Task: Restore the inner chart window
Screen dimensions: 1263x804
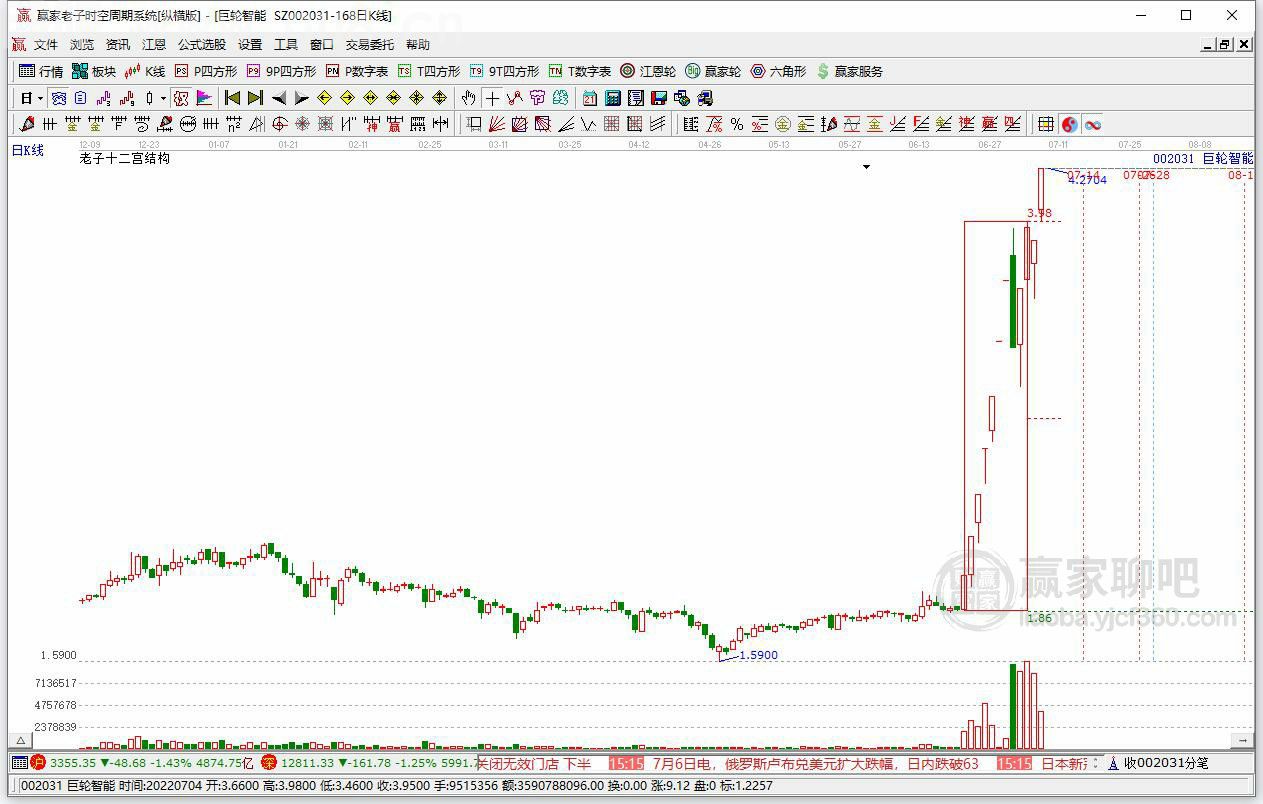Action: tap(1225, 45)
